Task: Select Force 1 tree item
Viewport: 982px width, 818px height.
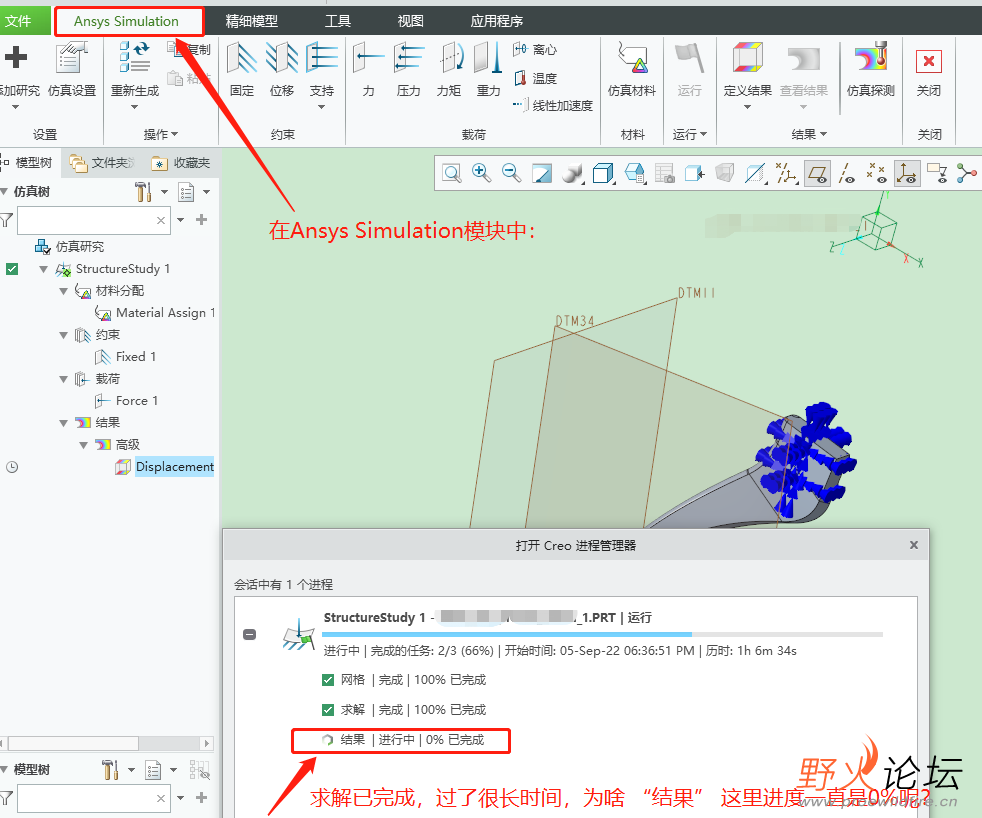Action: 126,401
